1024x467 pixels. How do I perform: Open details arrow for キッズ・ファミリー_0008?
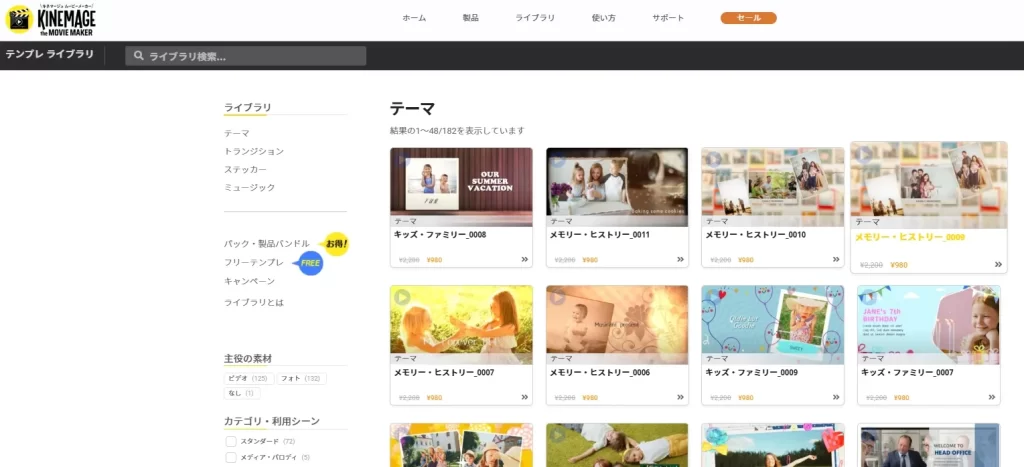click(x=524, y=259)
